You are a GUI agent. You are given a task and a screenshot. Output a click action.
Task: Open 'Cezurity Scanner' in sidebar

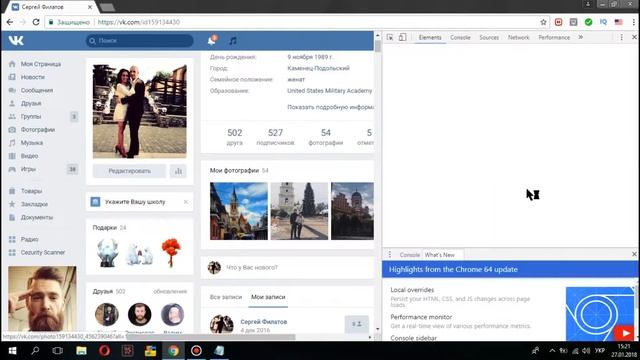click(42, 252)
